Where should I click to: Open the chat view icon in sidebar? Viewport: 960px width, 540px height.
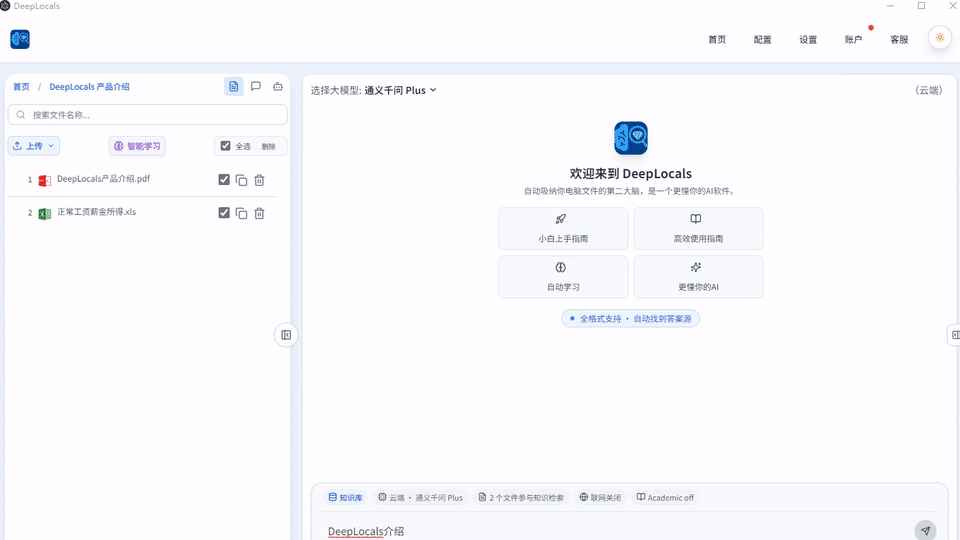click(256, 86)
